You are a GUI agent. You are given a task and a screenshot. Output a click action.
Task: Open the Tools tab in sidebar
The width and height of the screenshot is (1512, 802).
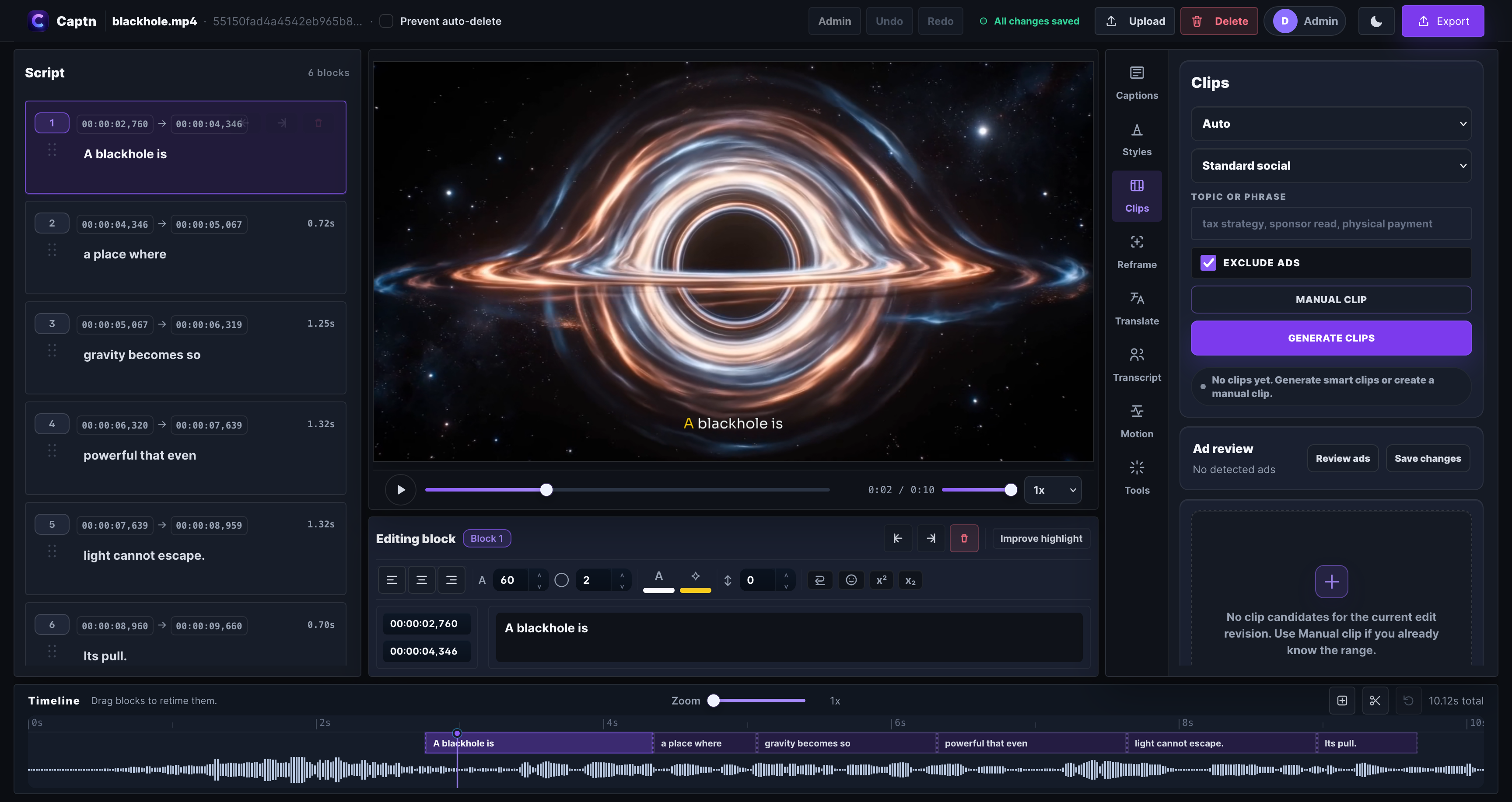(1136, 478)
